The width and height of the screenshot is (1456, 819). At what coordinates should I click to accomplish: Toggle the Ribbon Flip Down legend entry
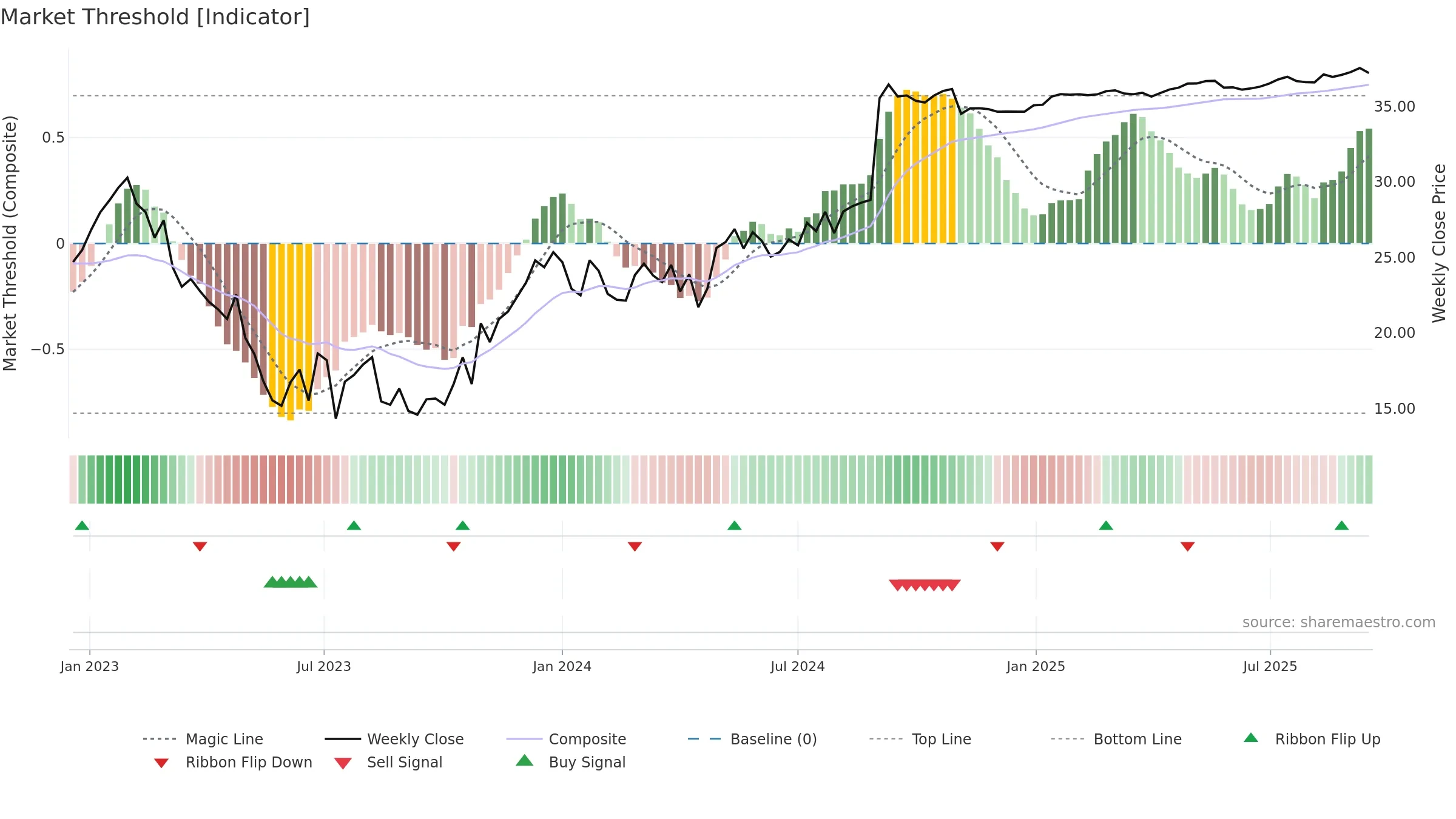coord(233,762)
